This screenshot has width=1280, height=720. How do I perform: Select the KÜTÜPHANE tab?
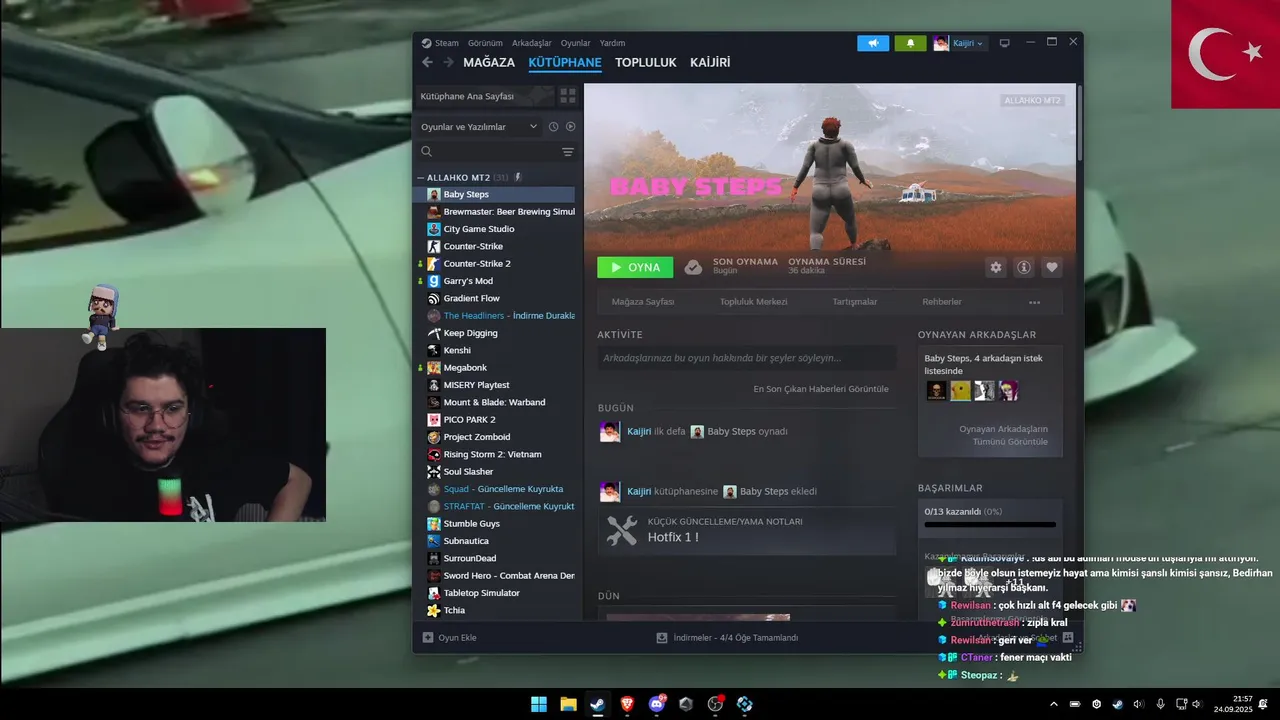tap(565, 62)
